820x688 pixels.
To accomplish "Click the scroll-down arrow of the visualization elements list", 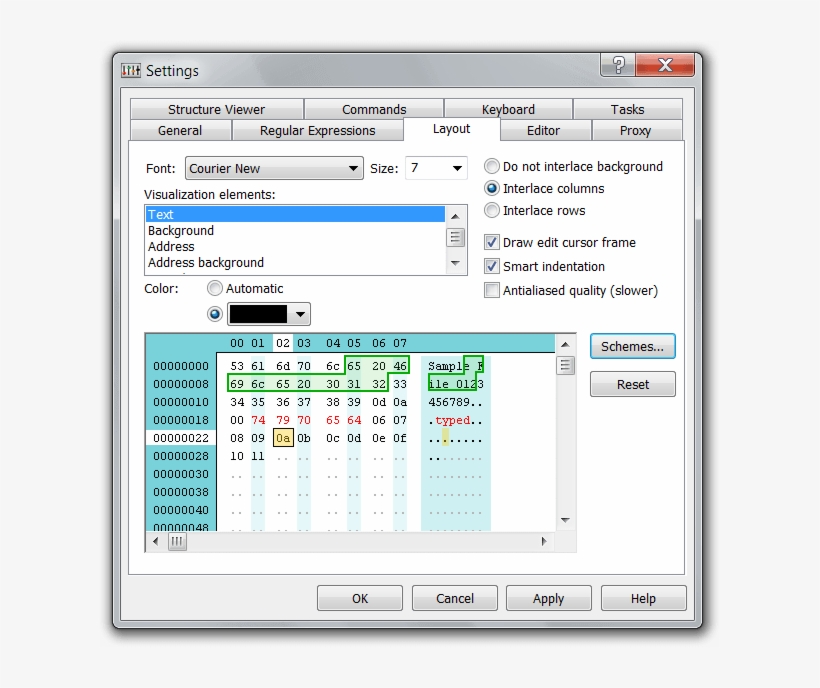I will (x=455, y=263).
